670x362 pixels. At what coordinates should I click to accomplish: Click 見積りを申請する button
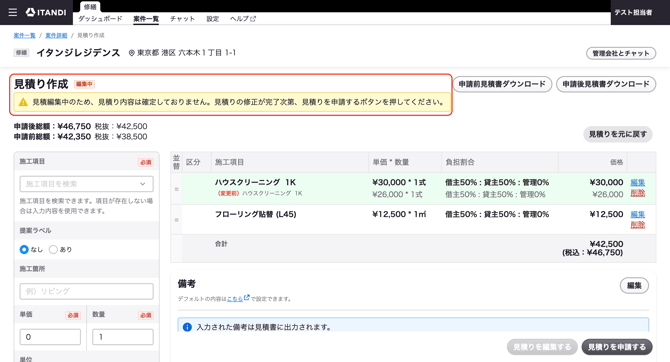click(617, 347)
